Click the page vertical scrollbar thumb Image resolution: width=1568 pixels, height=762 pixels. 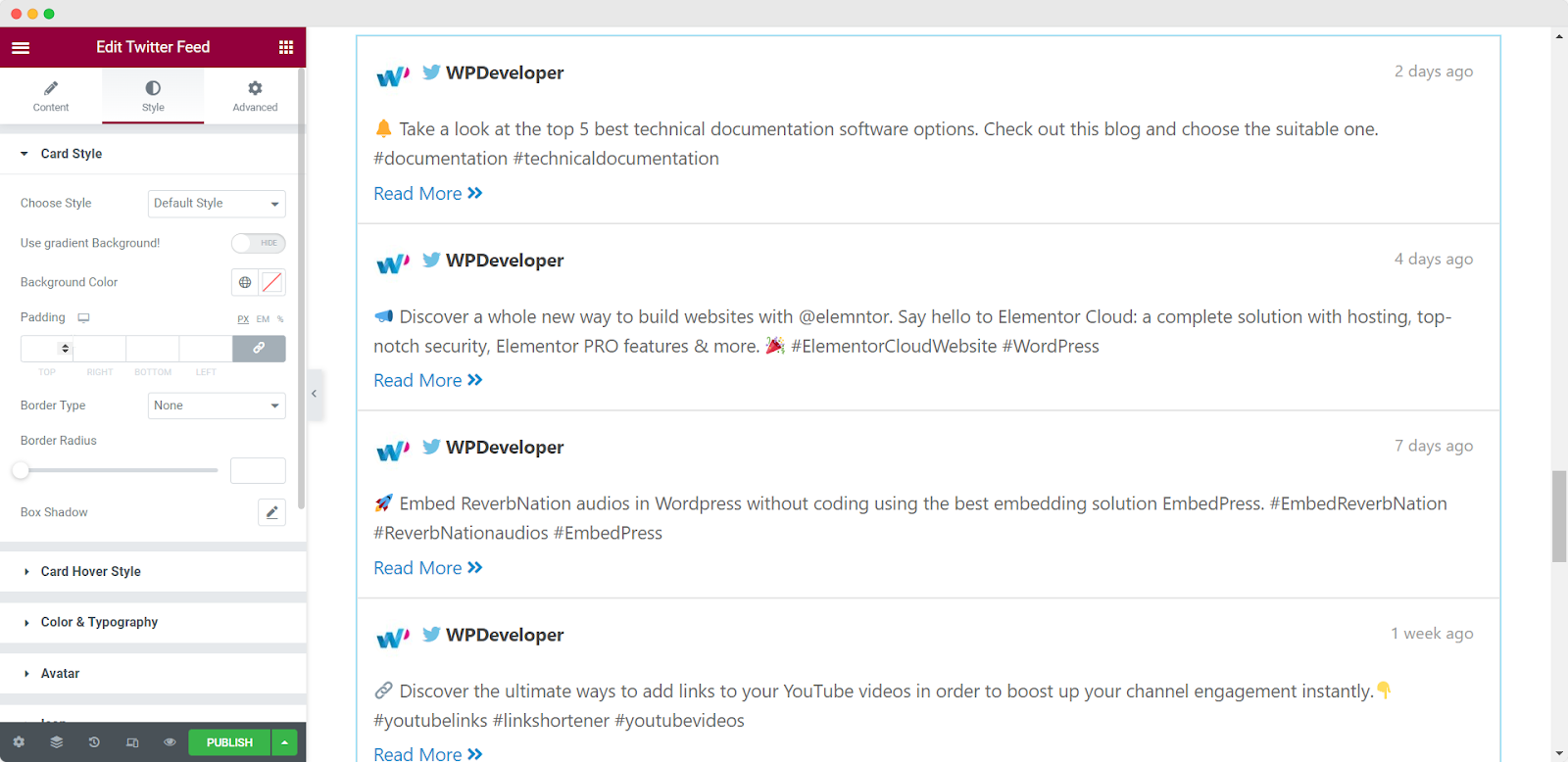click(x=1559, y=516)
